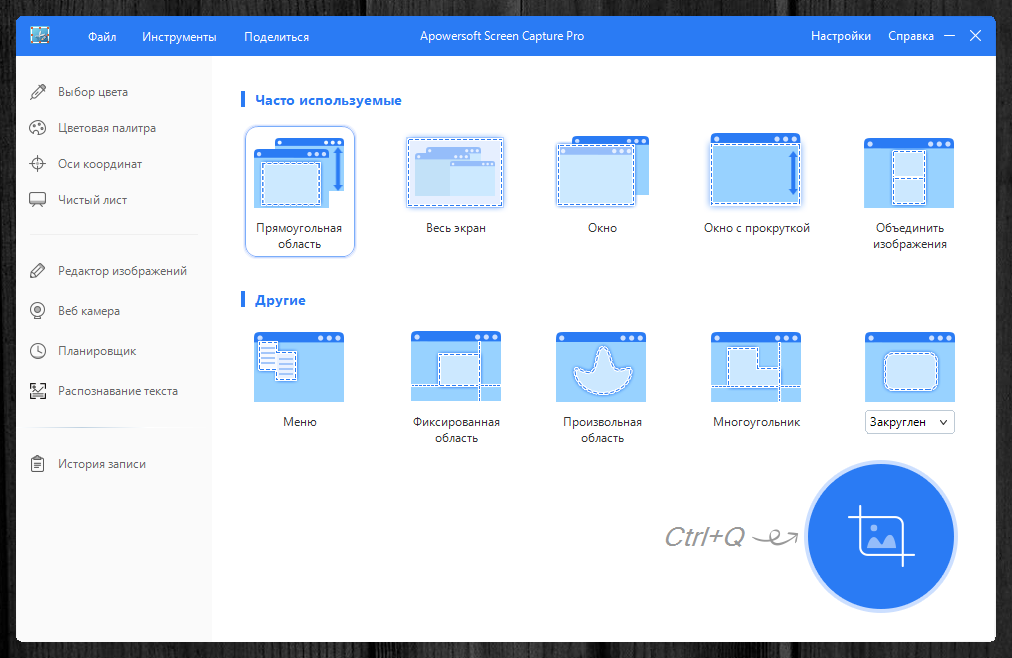This screenshot has width=1012, height=658.
Task: Minimize the Screen Capture Pro window
Action: [949, 36]
